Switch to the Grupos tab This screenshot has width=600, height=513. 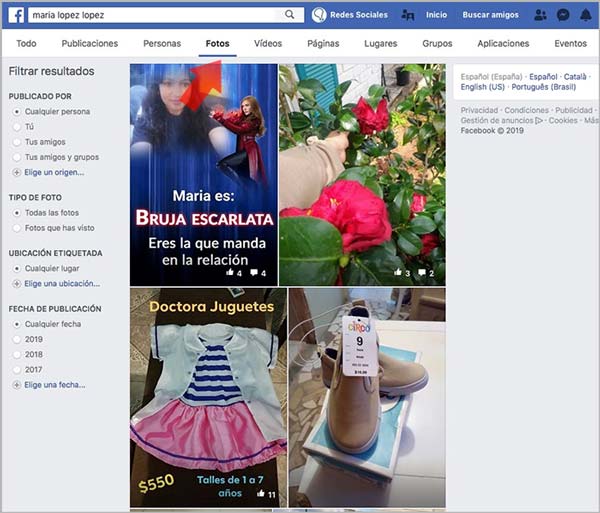tap(437, 44)
